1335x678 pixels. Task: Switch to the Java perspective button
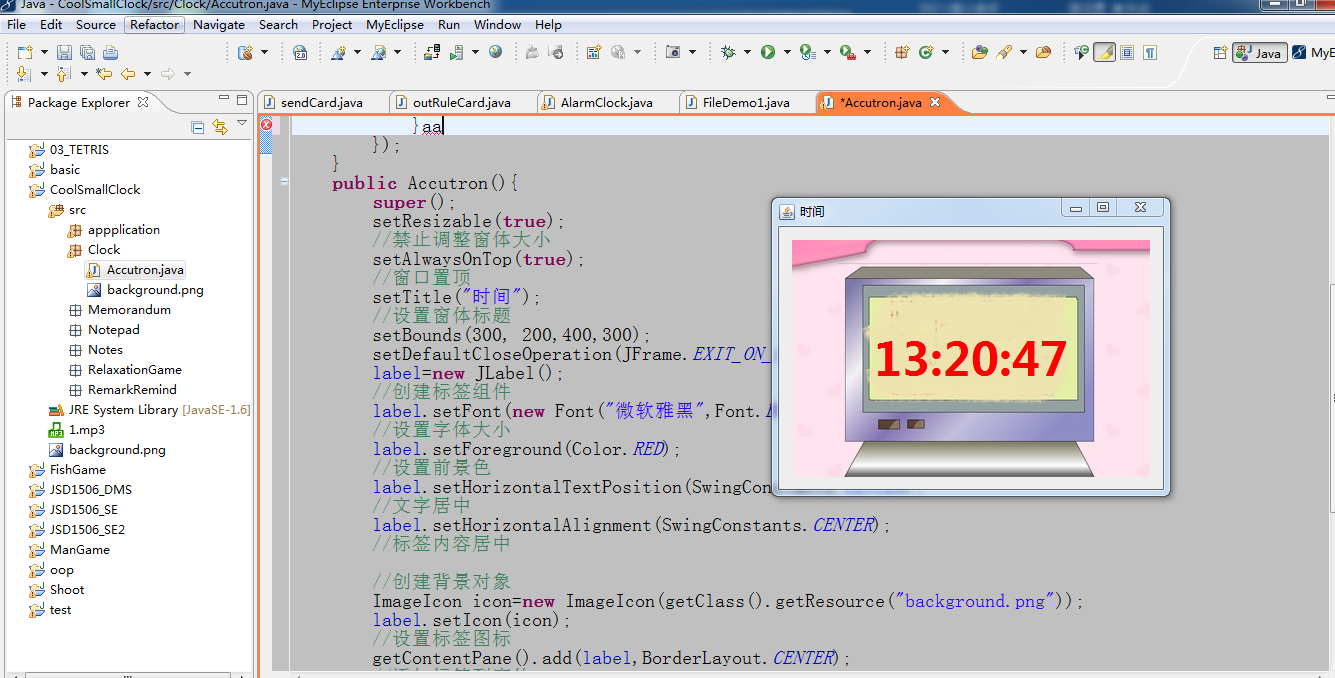[x=1259, y=53]
